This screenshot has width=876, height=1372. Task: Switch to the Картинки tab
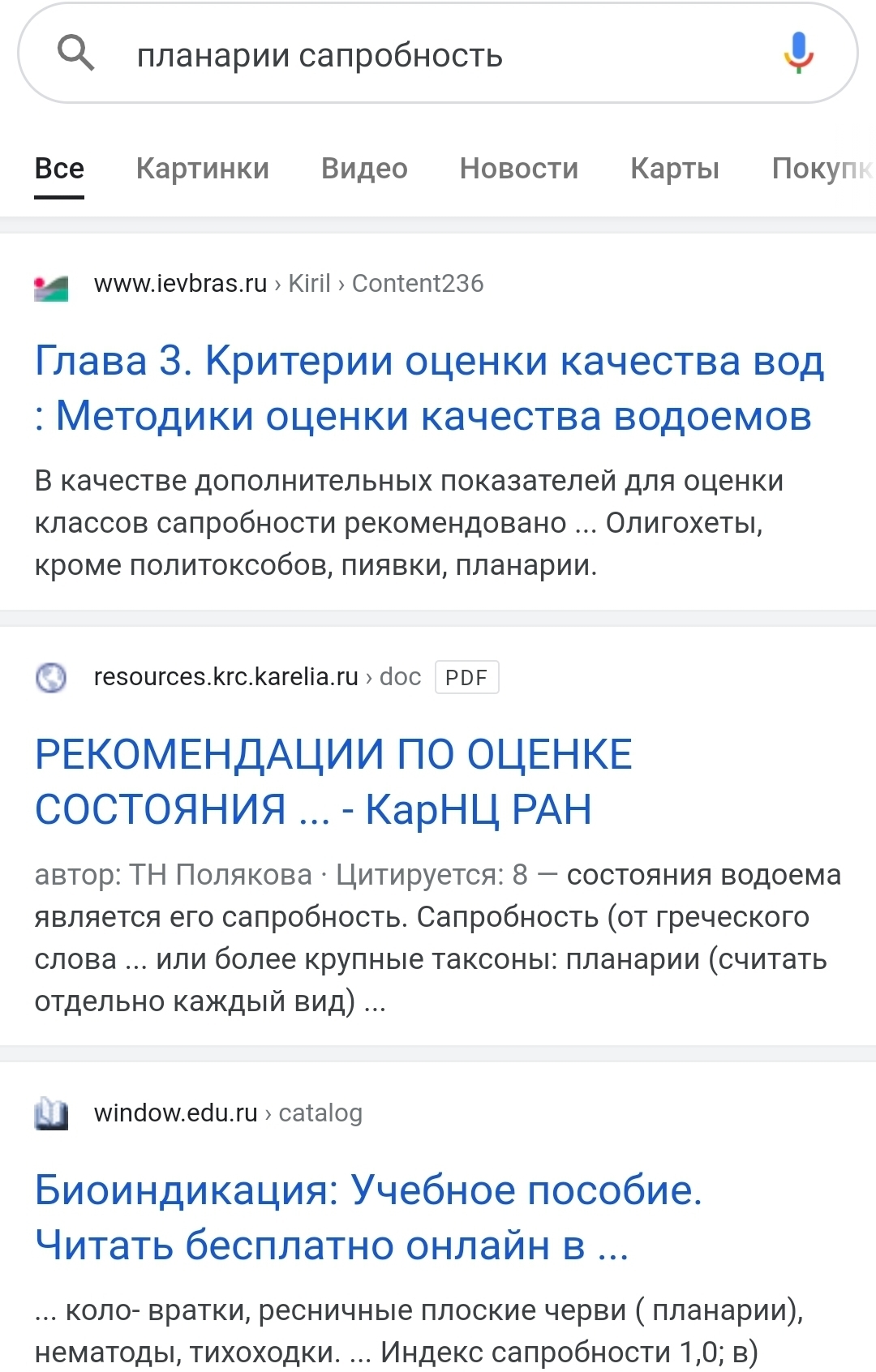click(x=203, y=169)
